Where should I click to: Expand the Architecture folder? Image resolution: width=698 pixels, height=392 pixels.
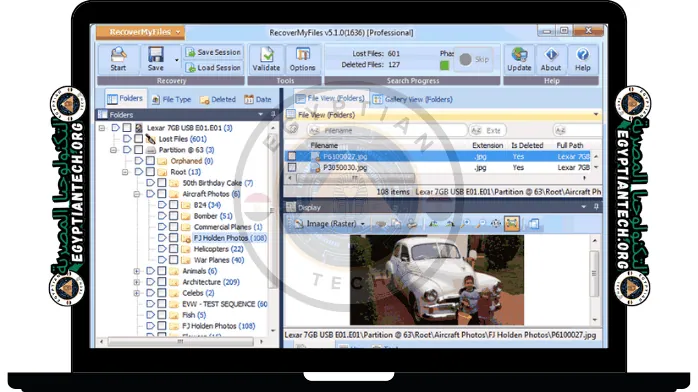(137, 282)
